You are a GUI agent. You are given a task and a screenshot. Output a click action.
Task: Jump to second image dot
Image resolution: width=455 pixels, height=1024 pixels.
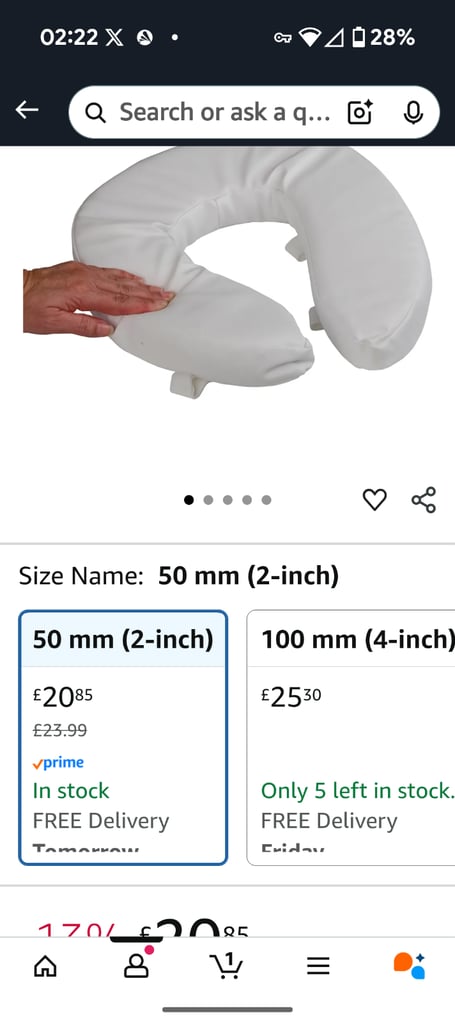click(208, 500)
